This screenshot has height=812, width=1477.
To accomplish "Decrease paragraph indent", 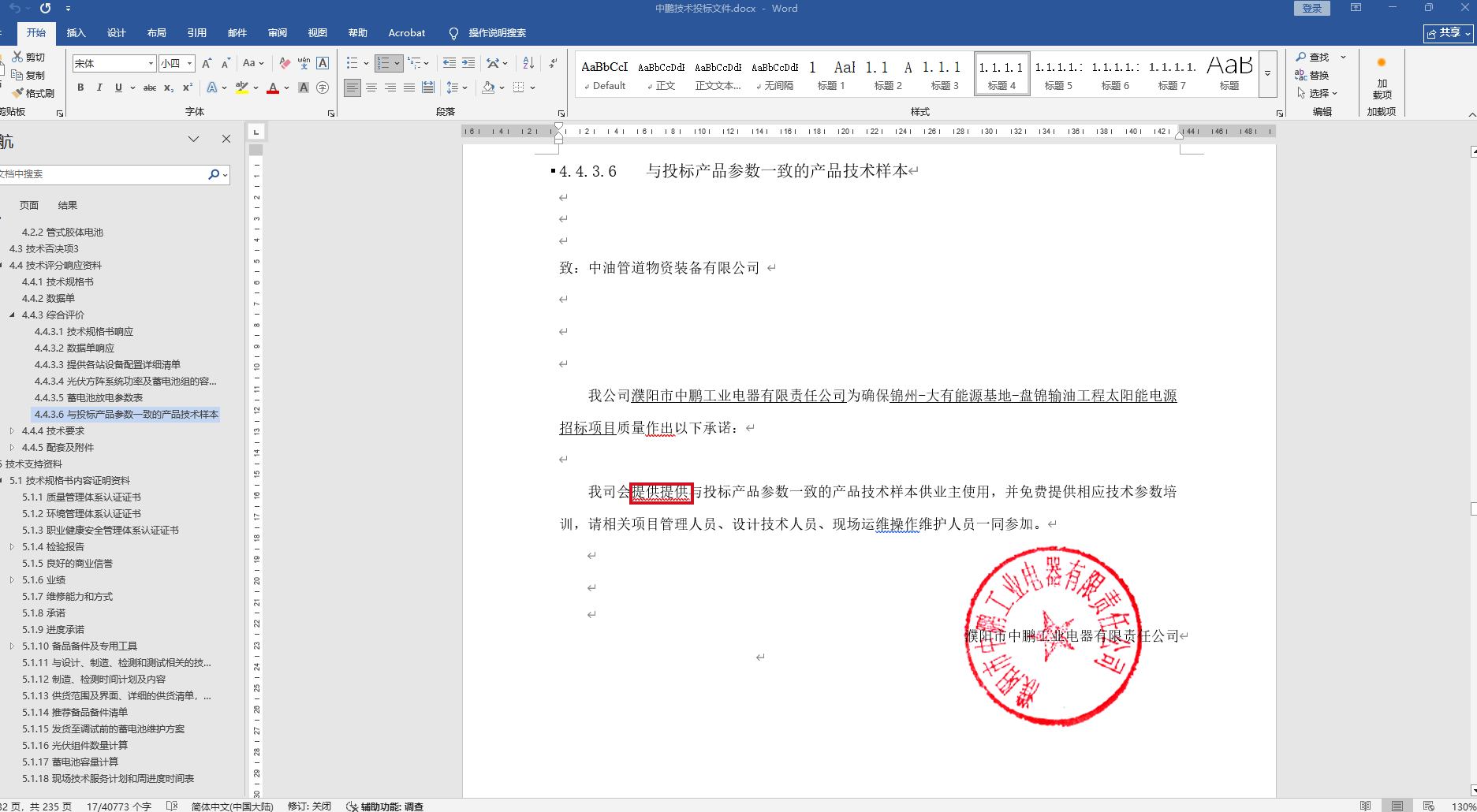I will click(x=449, y=63).
